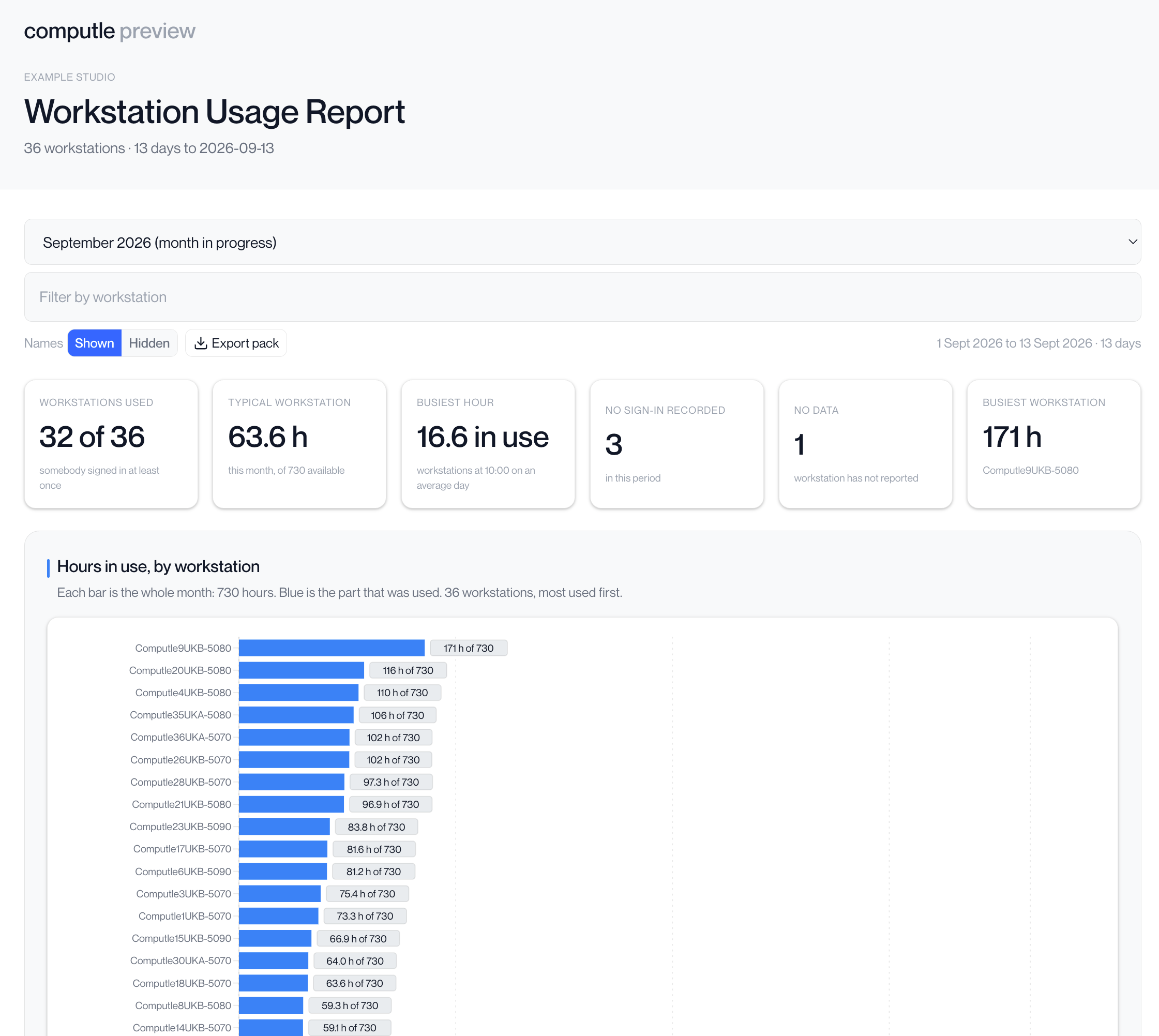The height and width of the screenshot is (1036, 1159).
Task: Click the 110 h of 730 label
Action: (402, 692)
